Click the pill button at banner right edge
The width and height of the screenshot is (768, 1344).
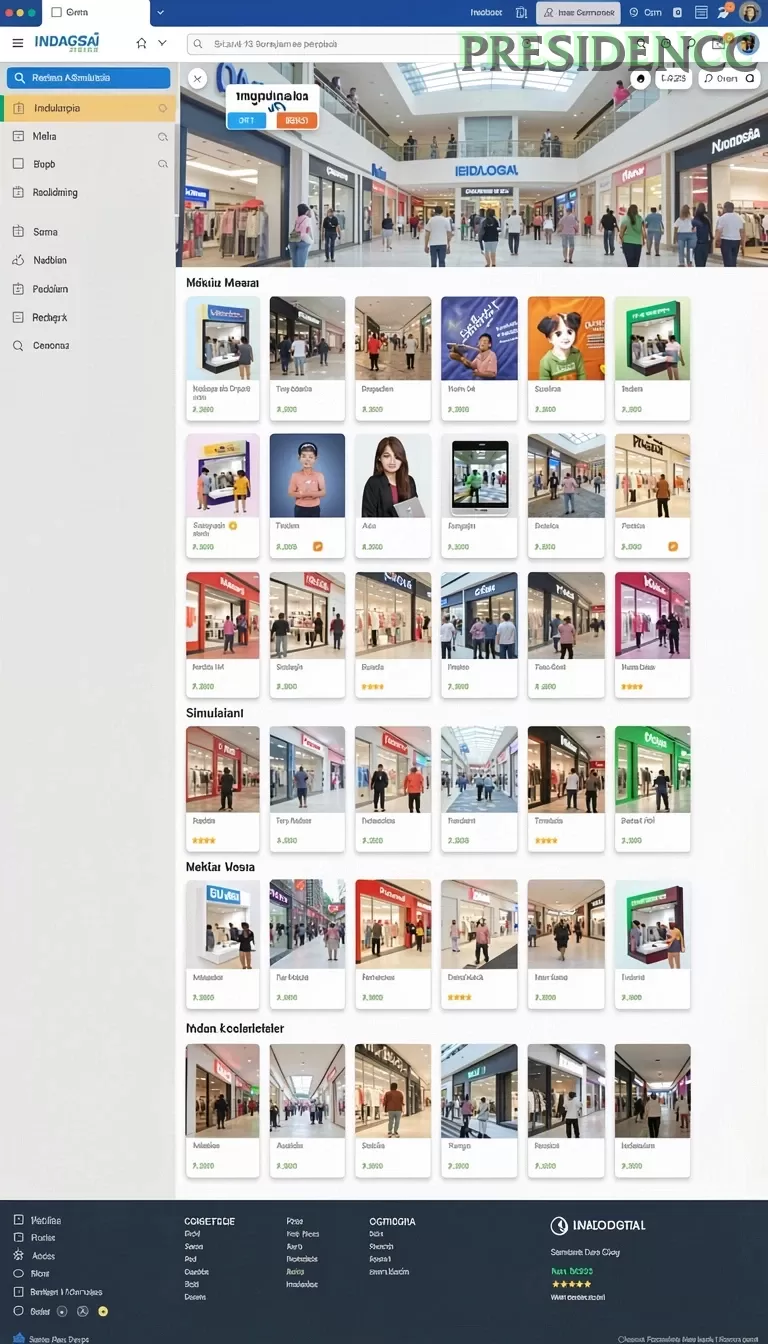(x=730, y=78)
